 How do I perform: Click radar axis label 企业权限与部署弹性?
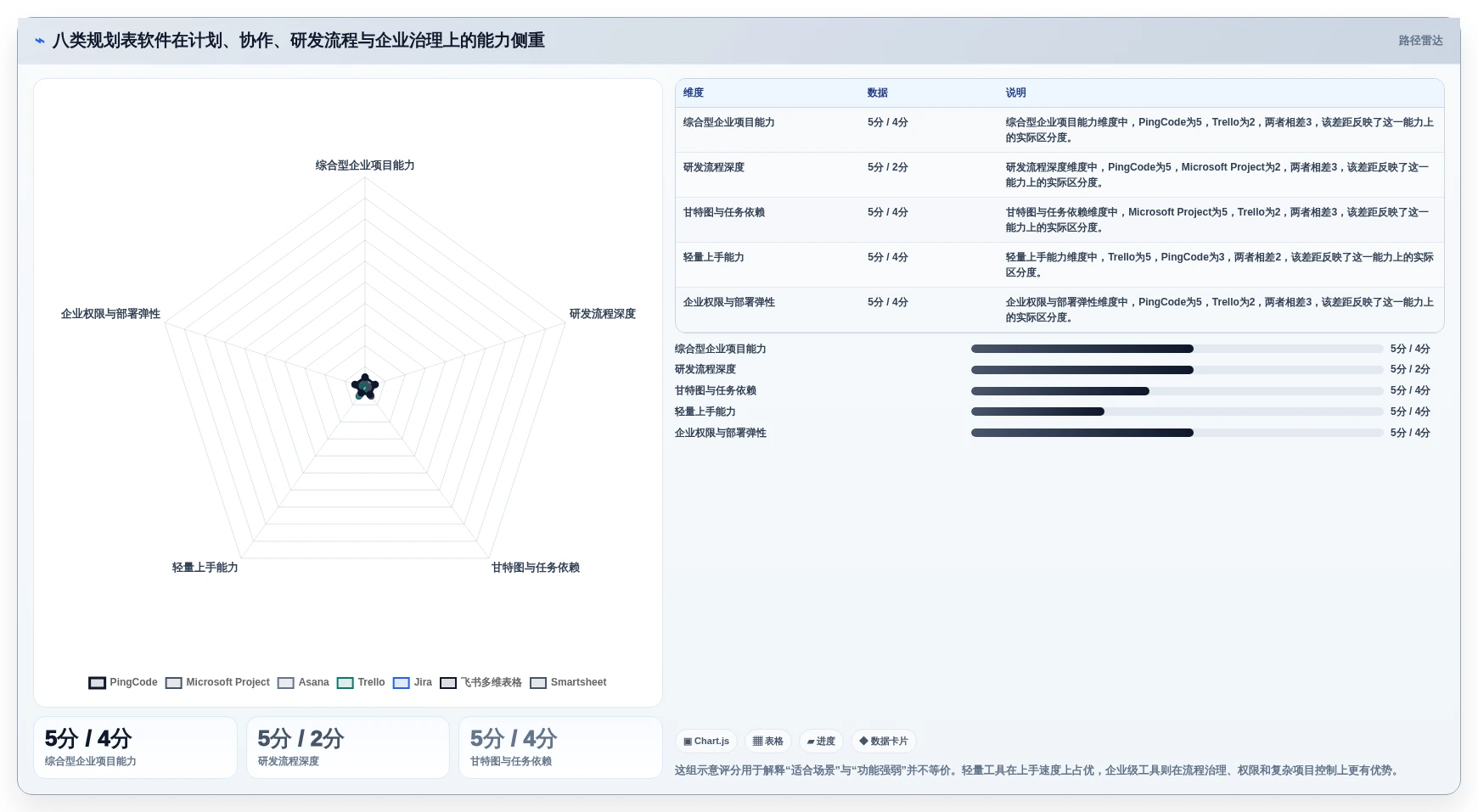[x=110, y=314]
